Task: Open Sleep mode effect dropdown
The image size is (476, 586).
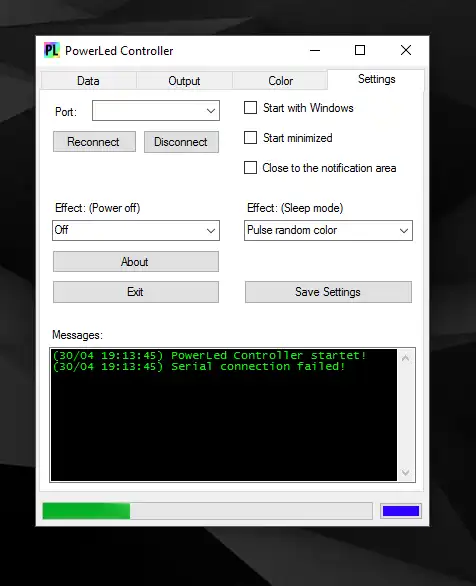Action: coord(328,231)
